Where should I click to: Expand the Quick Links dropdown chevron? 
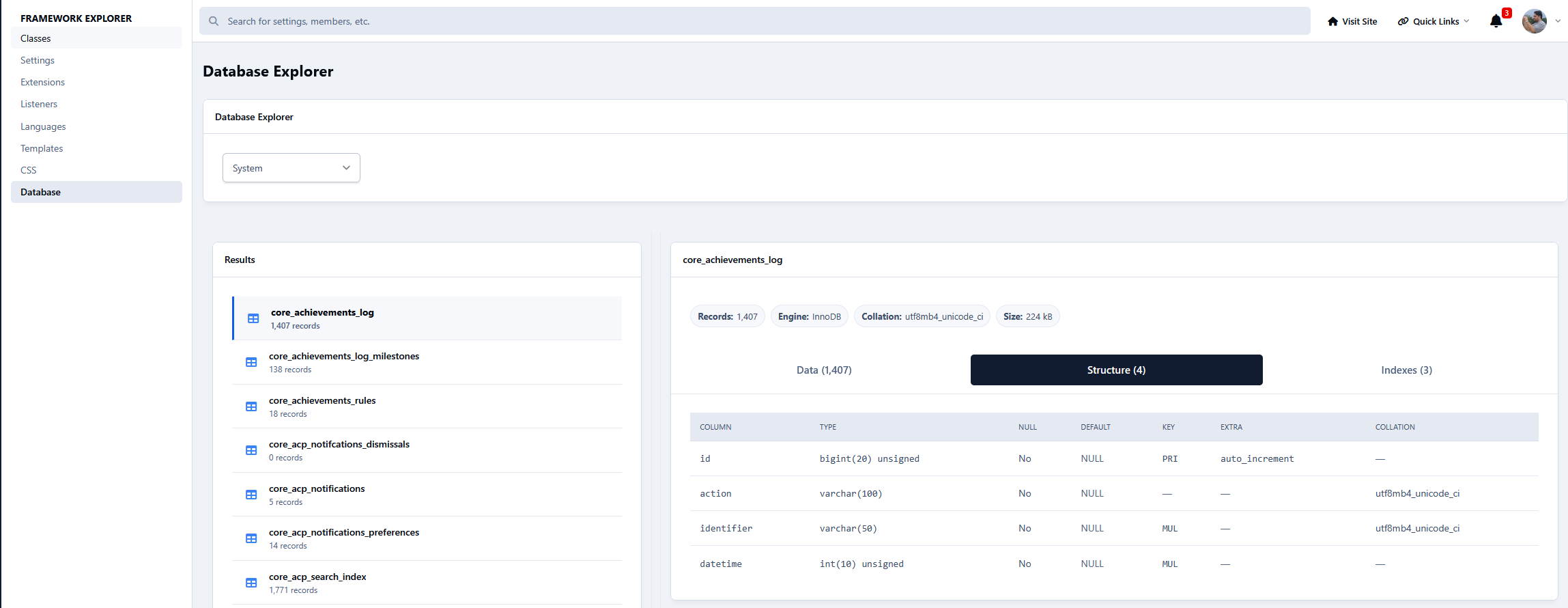click(x=1466, y=21)
